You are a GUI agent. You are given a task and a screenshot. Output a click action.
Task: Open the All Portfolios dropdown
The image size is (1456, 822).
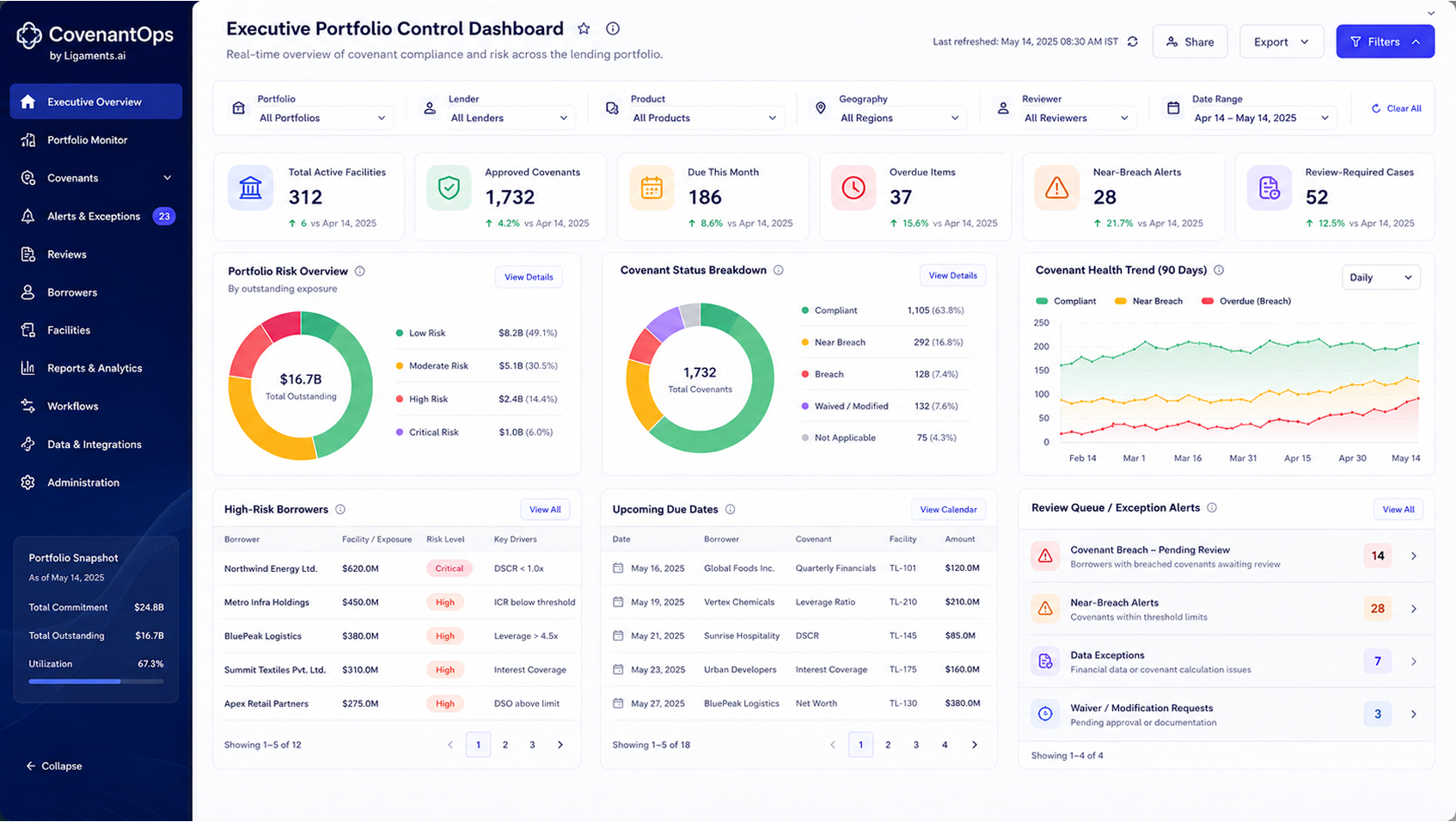tap(322, 118)
